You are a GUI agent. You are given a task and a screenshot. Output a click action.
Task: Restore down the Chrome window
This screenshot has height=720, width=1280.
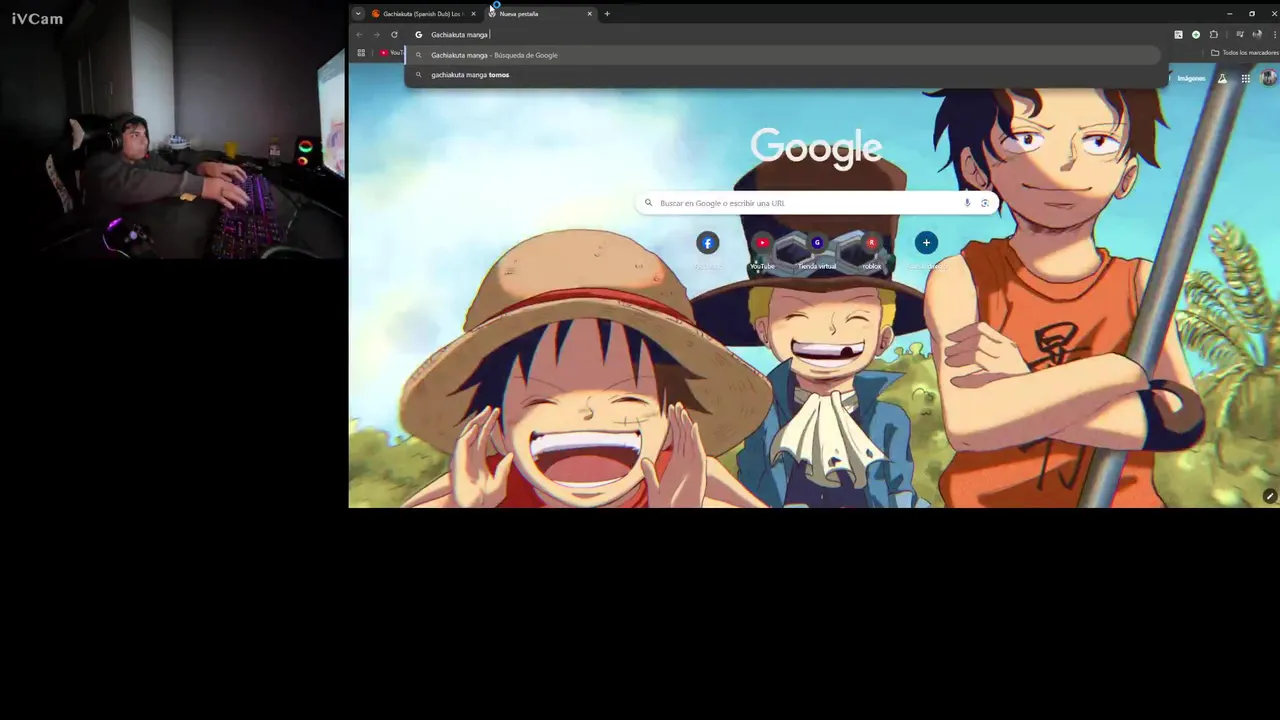click(x=1252, y=14)
